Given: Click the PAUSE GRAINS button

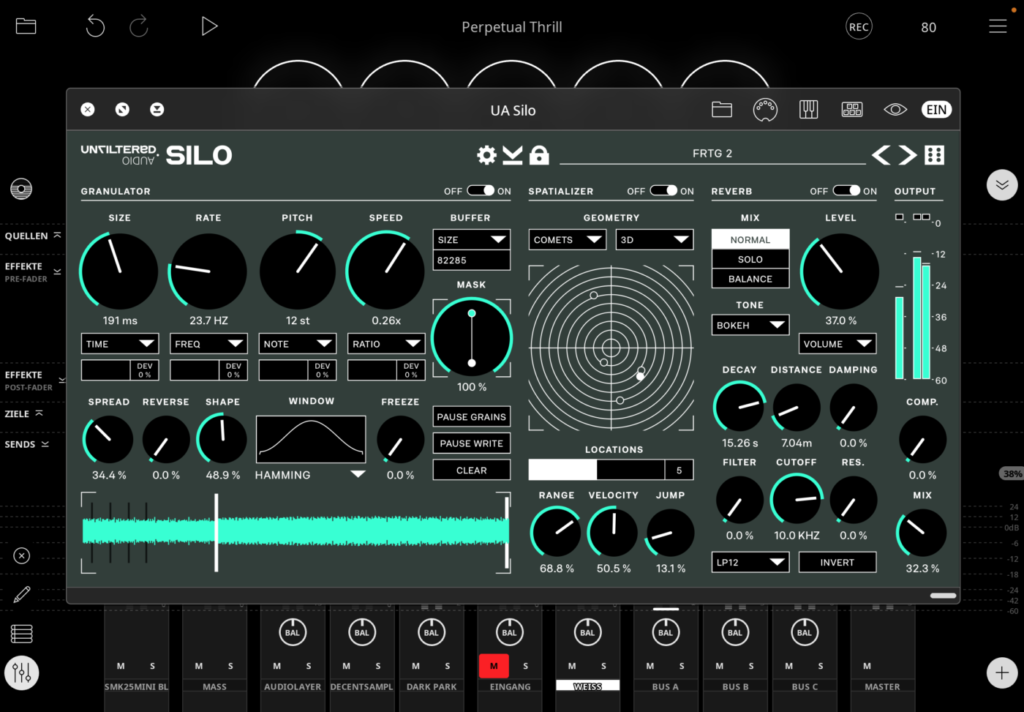Looking at the screenshot, I should pyautogui.click(x=472, y=417).
